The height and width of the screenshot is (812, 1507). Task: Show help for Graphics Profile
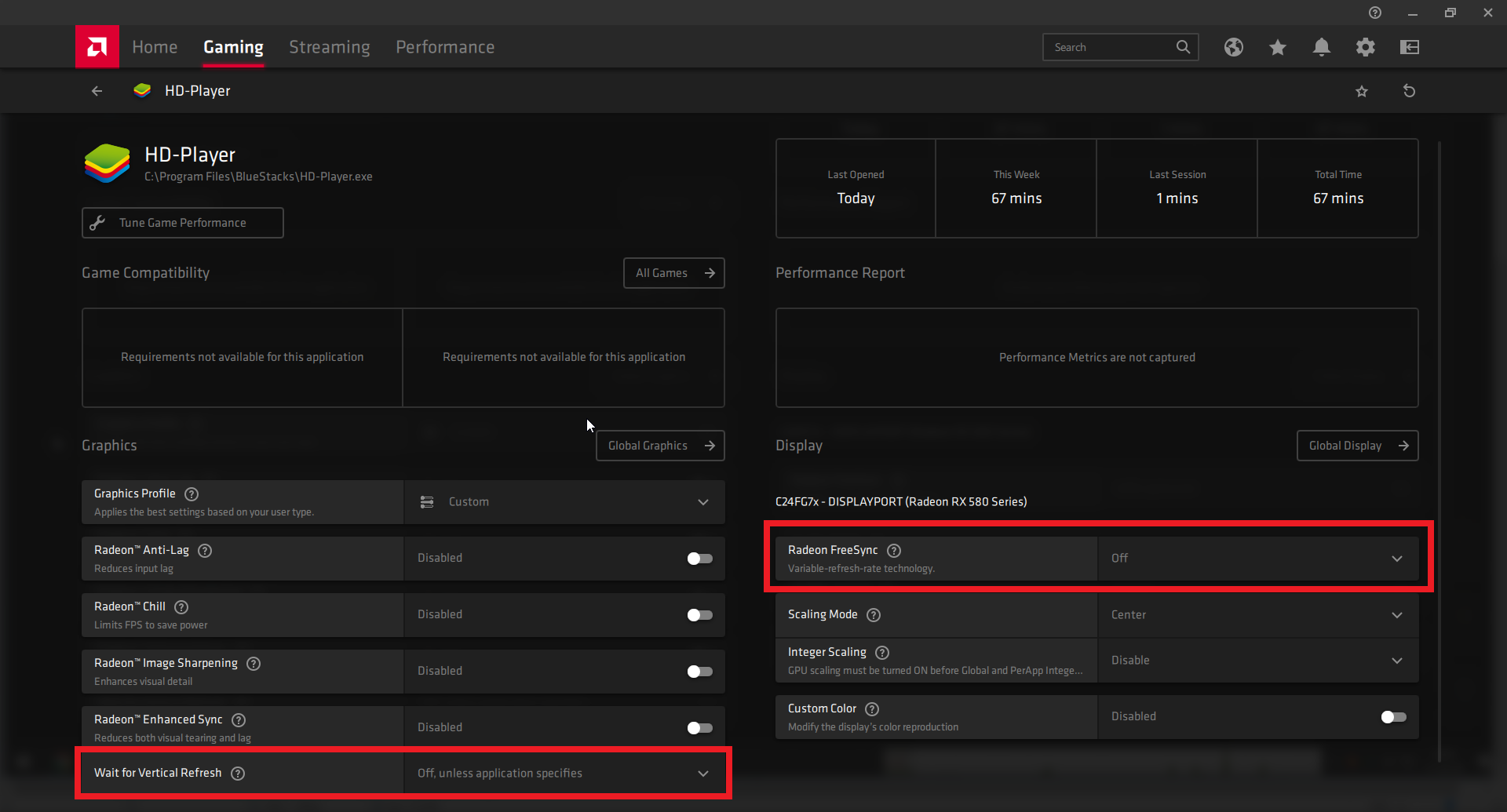tap(192, 494)
